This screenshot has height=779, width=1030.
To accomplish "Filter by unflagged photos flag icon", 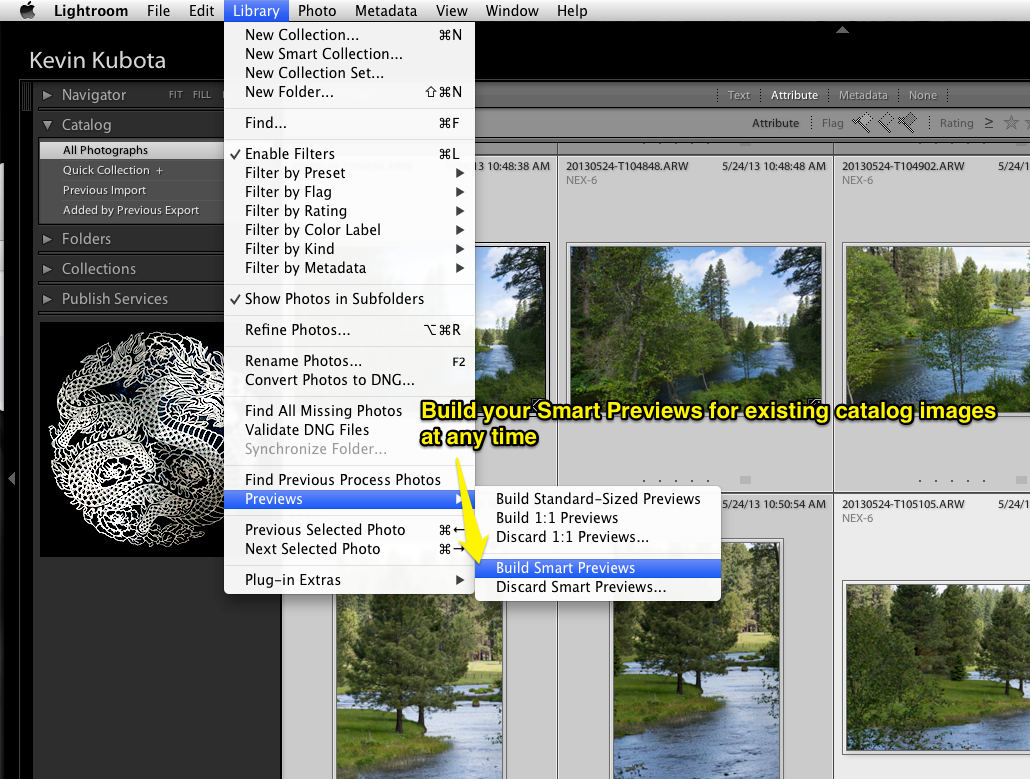I will [885, 122].
